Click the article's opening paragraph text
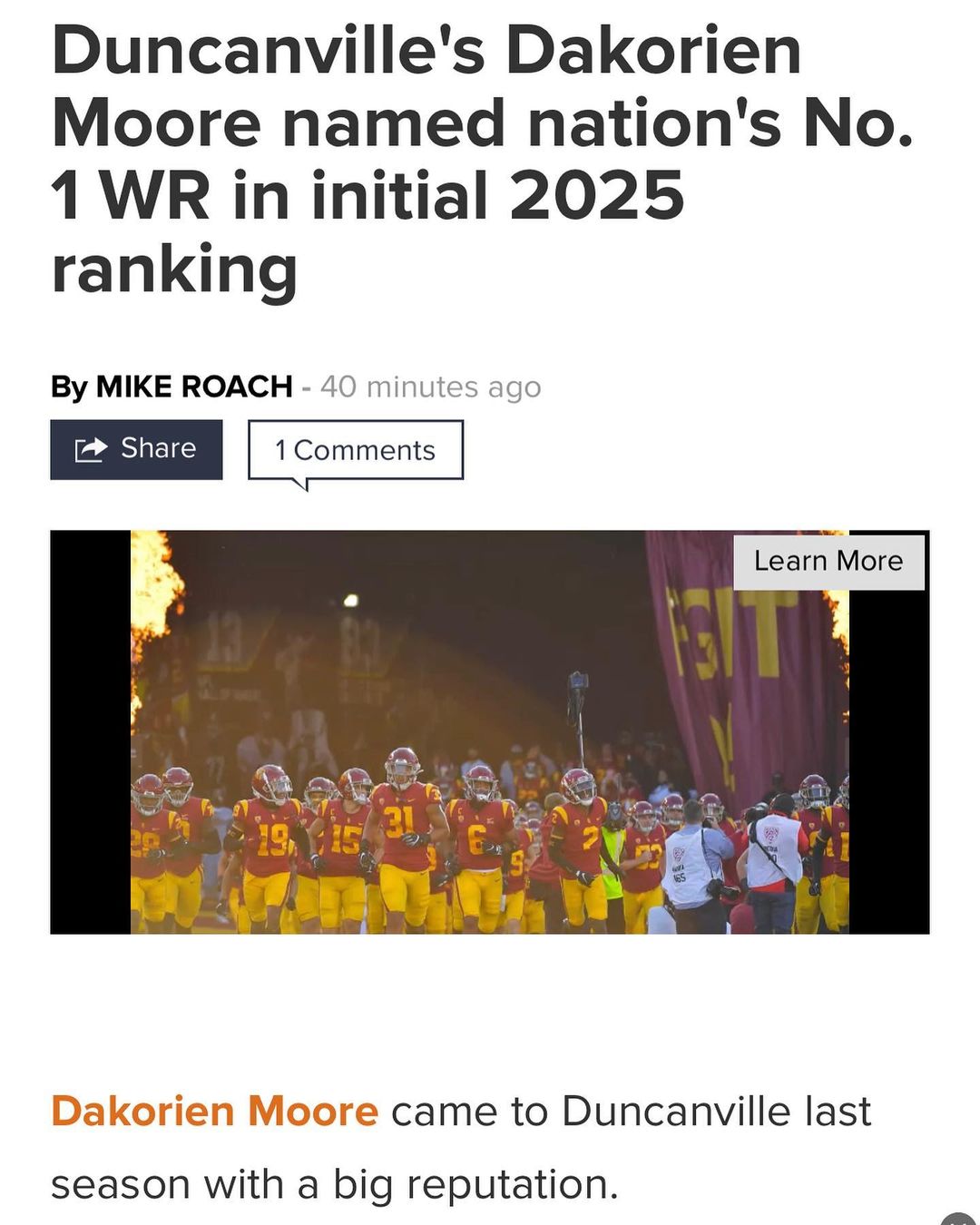Screen dimensions: 980x1225 461,1148
